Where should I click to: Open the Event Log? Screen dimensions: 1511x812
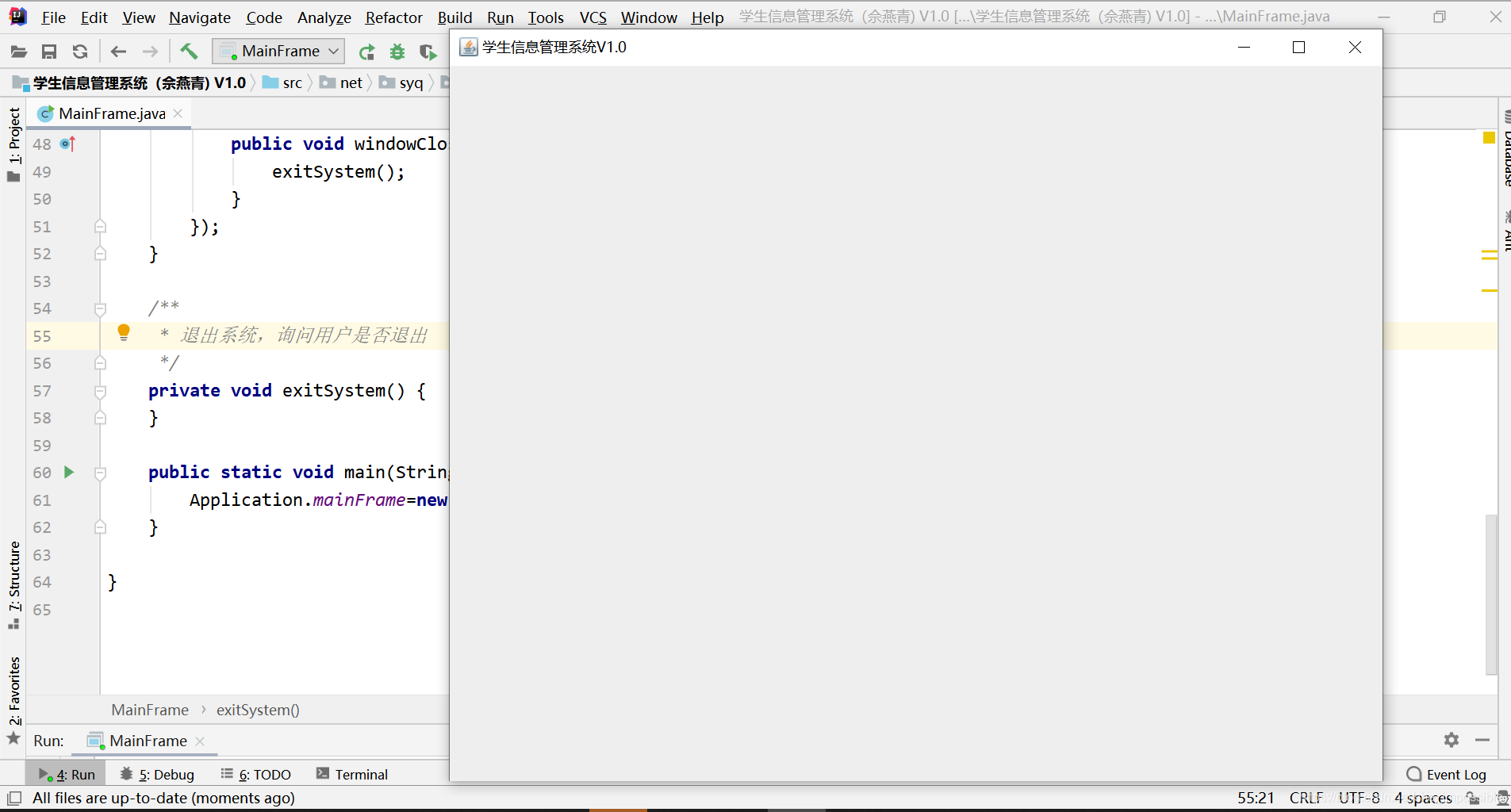[x=1446, y=775]
